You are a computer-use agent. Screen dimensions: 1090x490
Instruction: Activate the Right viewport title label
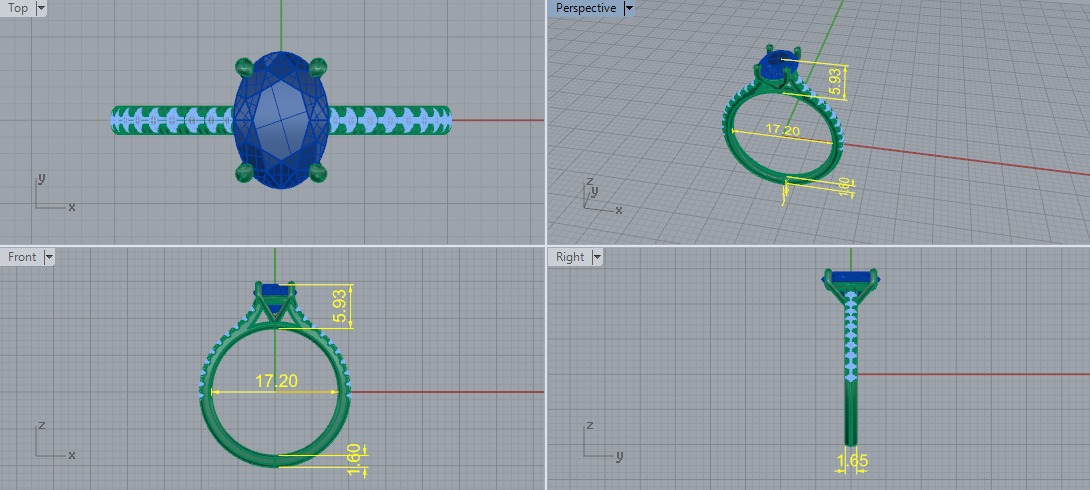pos(570,257)
